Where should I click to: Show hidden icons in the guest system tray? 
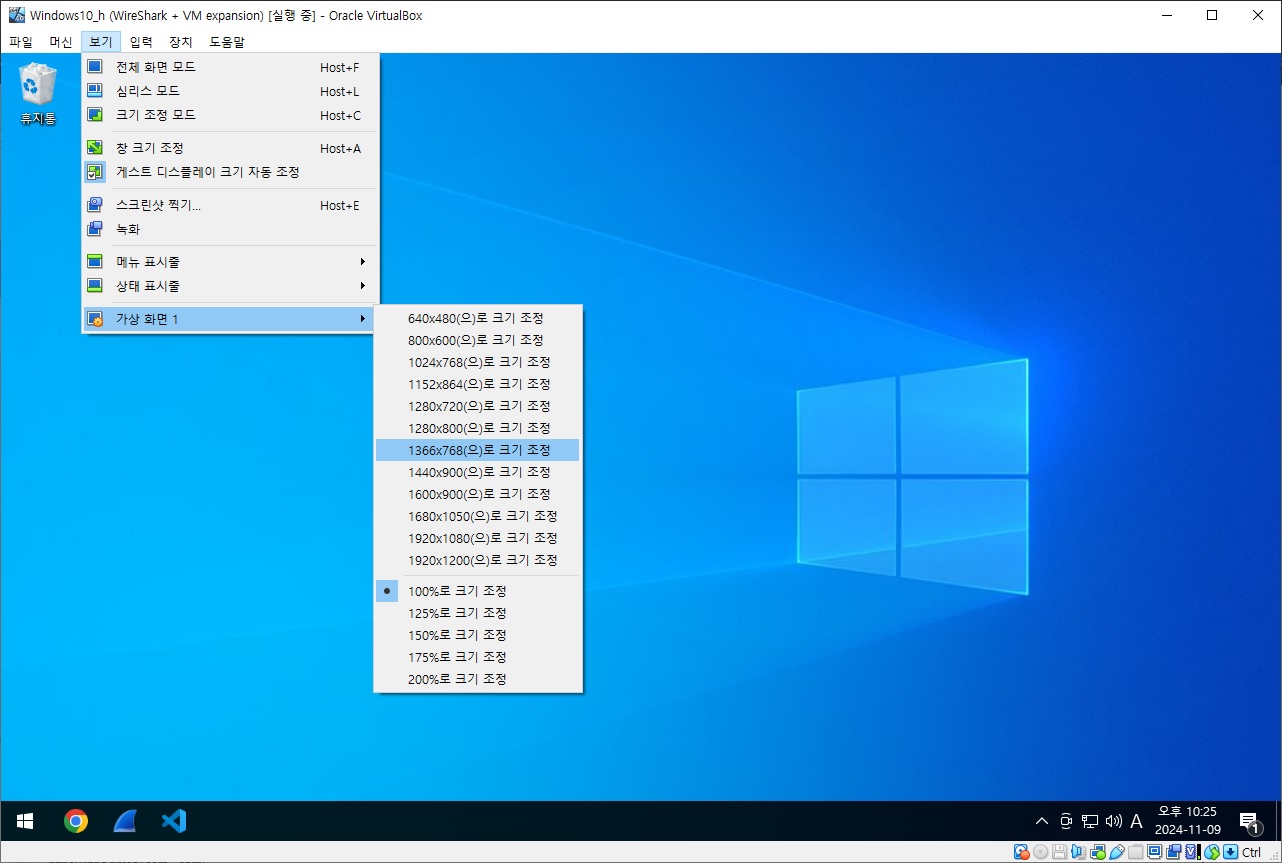(1042, 822)
